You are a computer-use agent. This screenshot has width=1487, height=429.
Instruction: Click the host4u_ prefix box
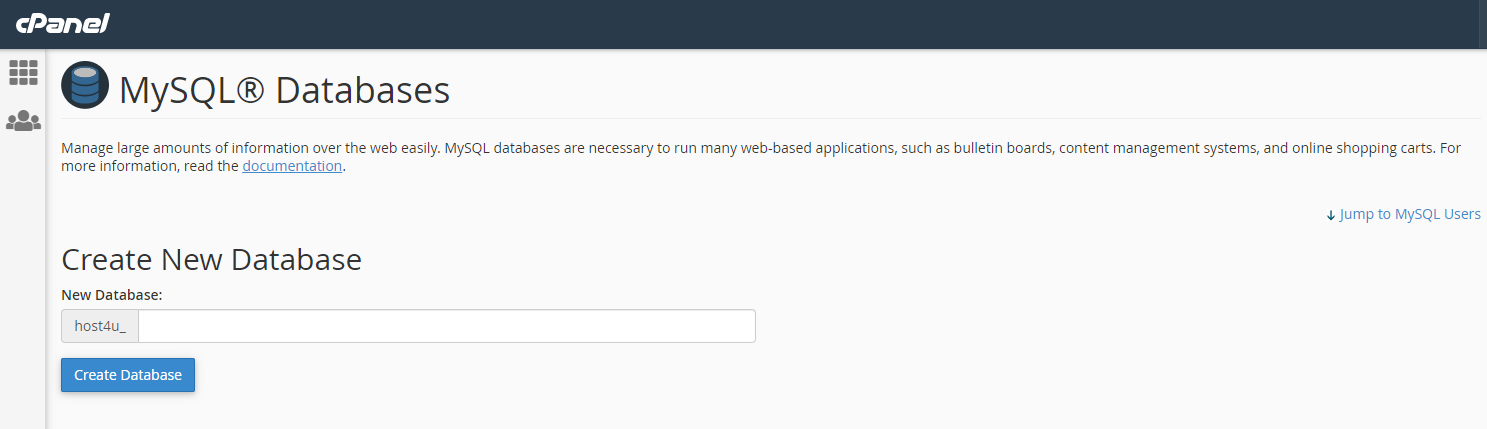tap(100, 326)
